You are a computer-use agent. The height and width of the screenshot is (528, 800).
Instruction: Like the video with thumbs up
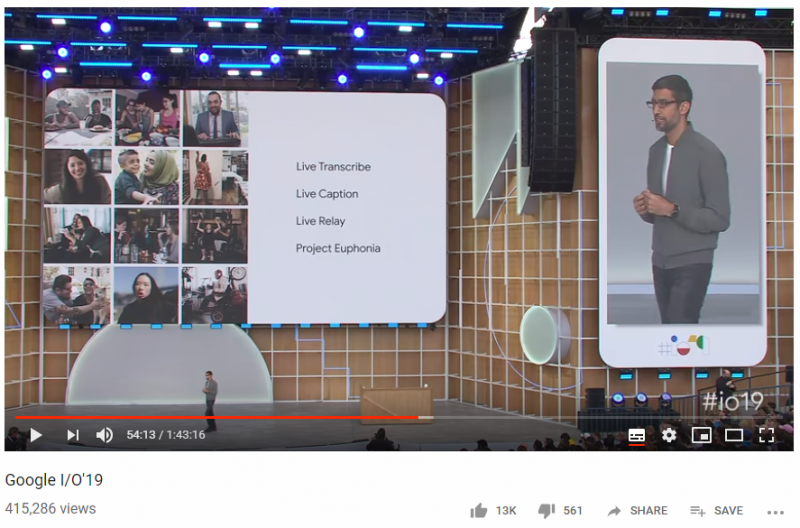(x=479, y=511)
